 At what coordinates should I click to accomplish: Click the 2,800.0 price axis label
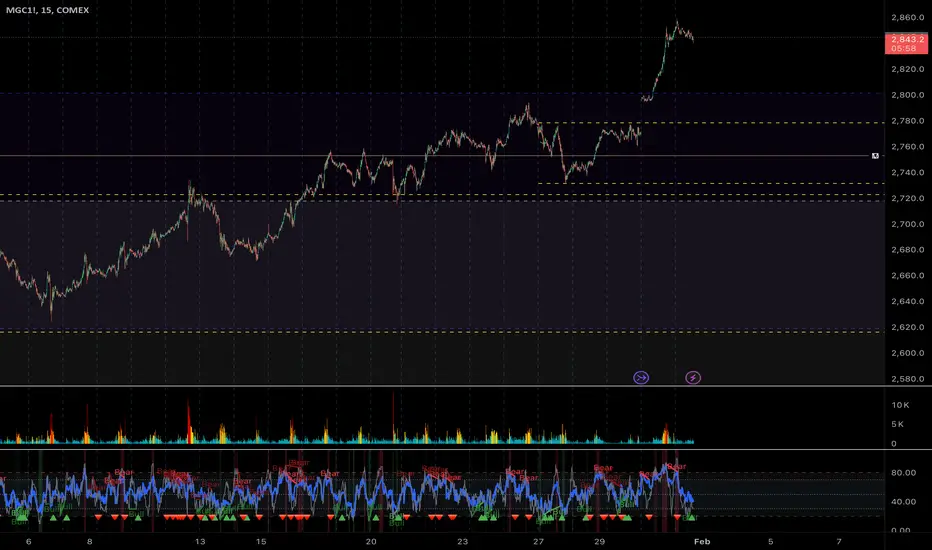click(908, 95)
